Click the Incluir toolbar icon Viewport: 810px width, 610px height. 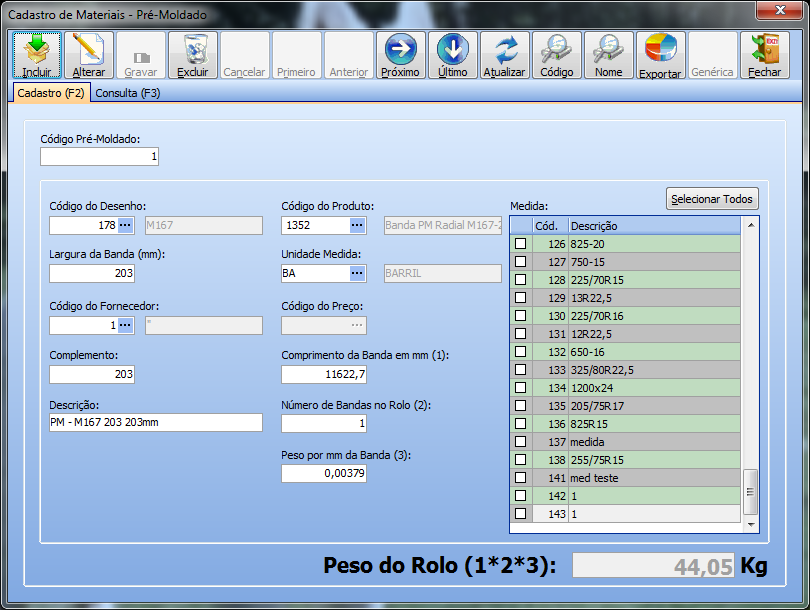37,55
